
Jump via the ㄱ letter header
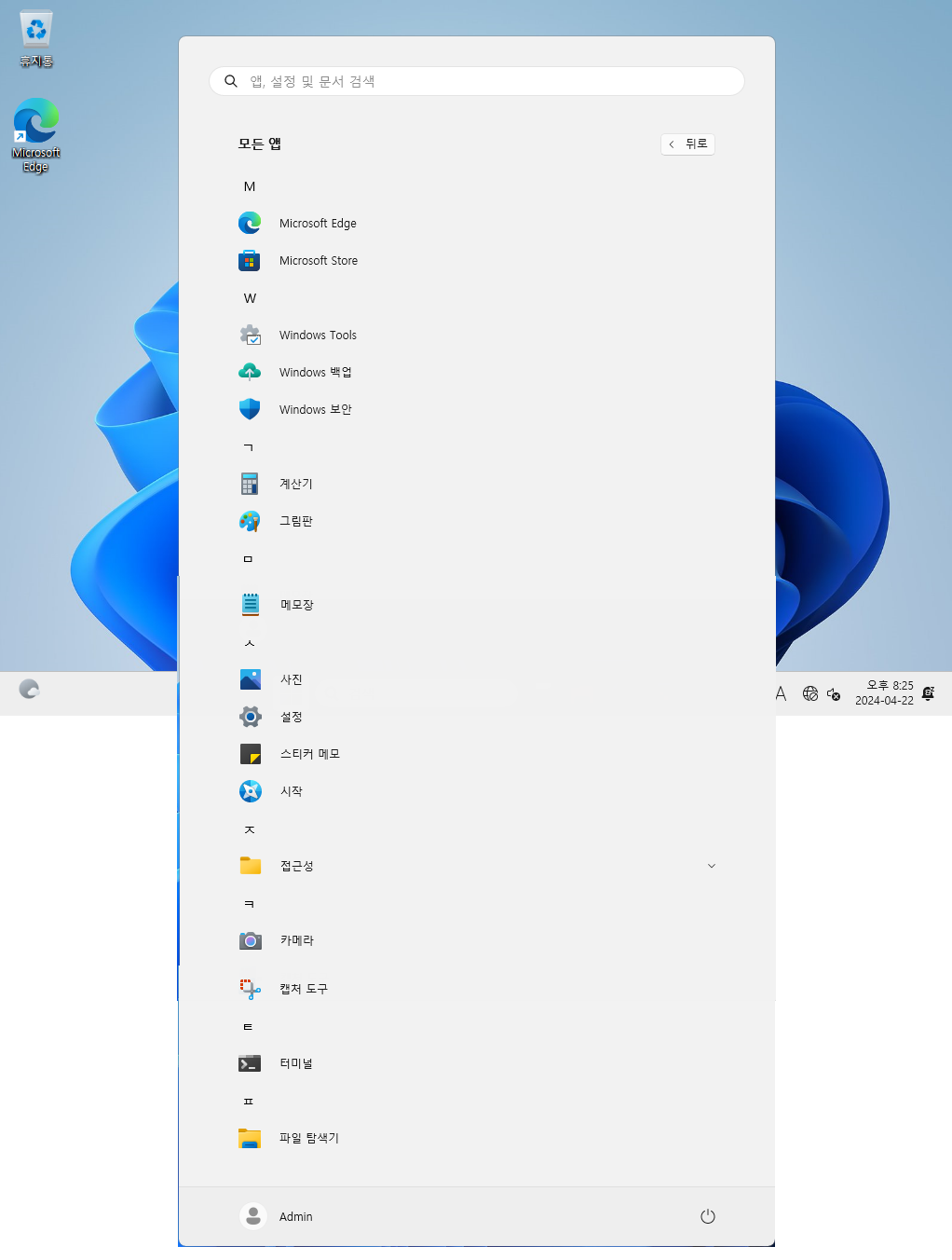point(249,447)
